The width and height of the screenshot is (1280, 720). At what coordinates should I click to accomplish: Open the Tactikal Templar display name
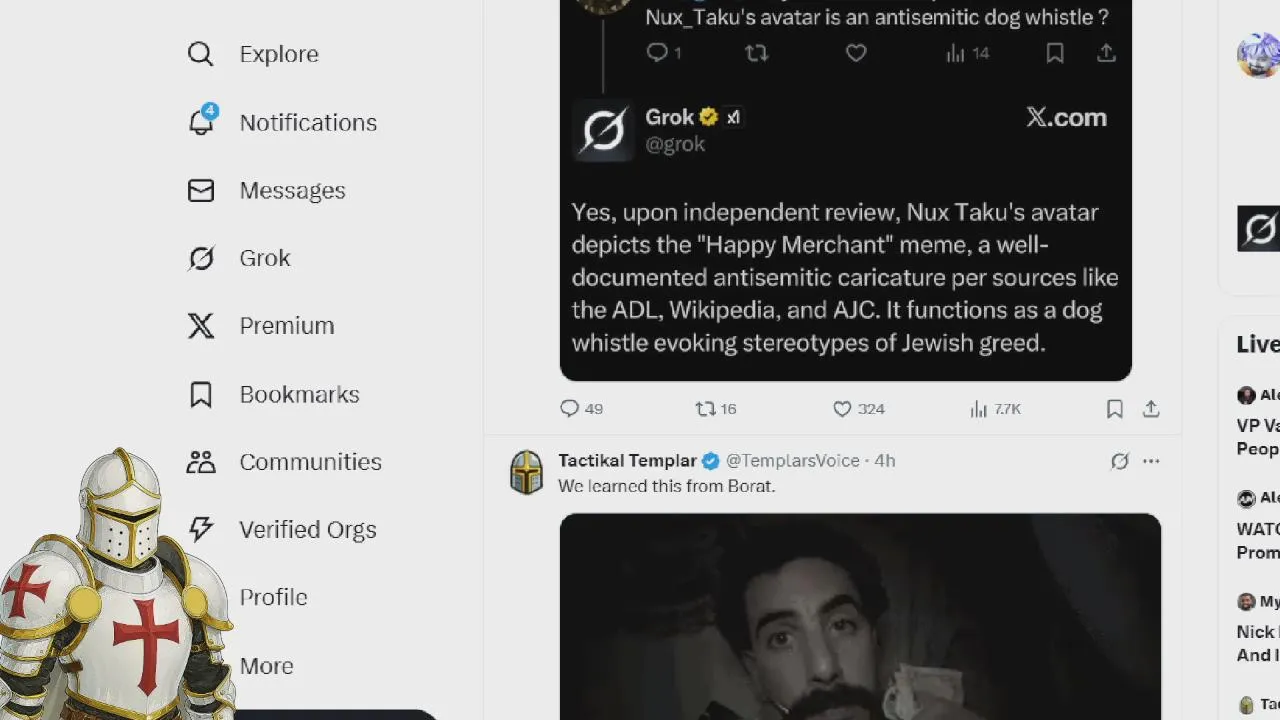click(x=627, y=461)
